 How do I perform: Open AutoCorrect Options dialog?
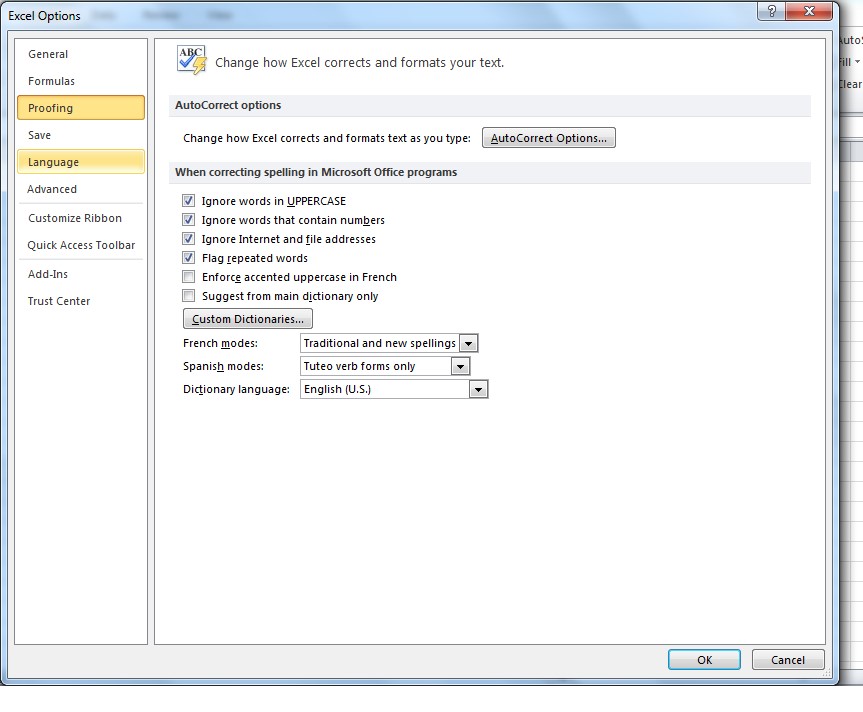click(x=549, y=138)
